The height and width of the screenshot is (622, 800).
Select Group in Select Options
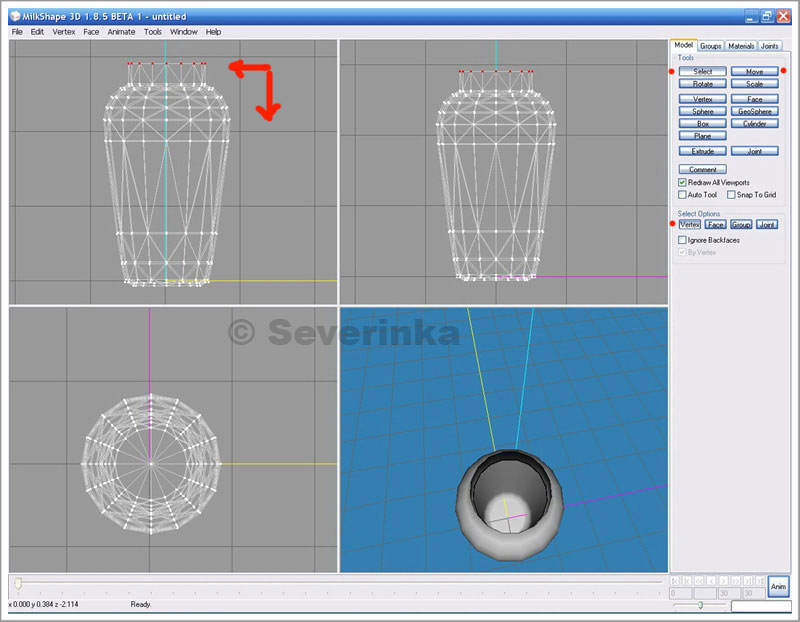point(741,225)
